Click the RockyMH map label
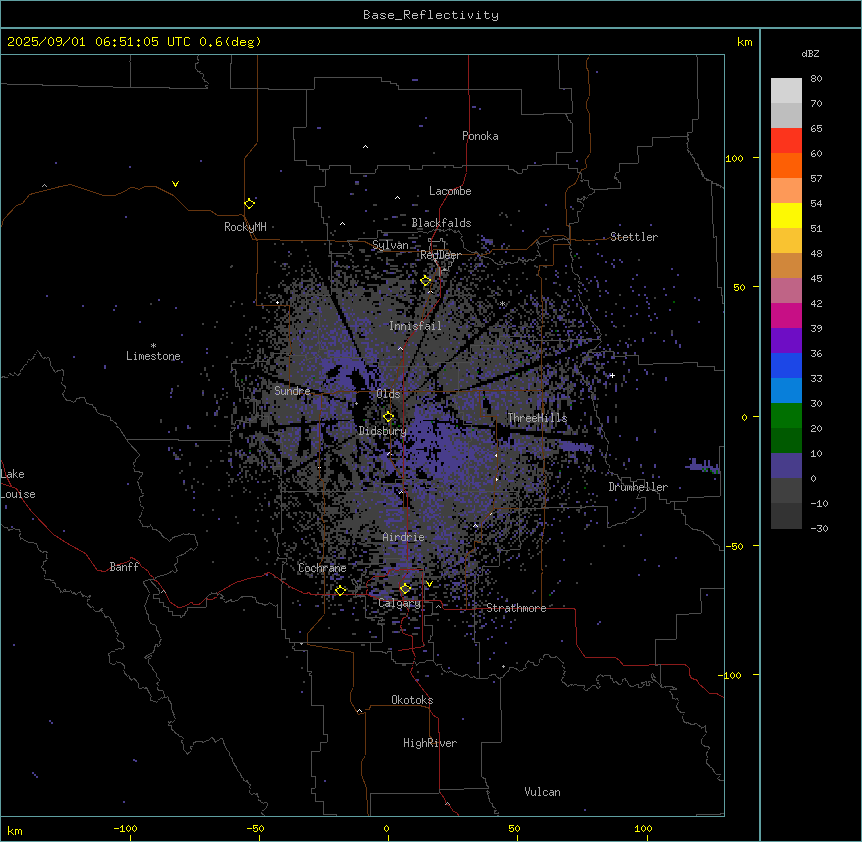Screen dimensions: 862x842 pos(245,227)
